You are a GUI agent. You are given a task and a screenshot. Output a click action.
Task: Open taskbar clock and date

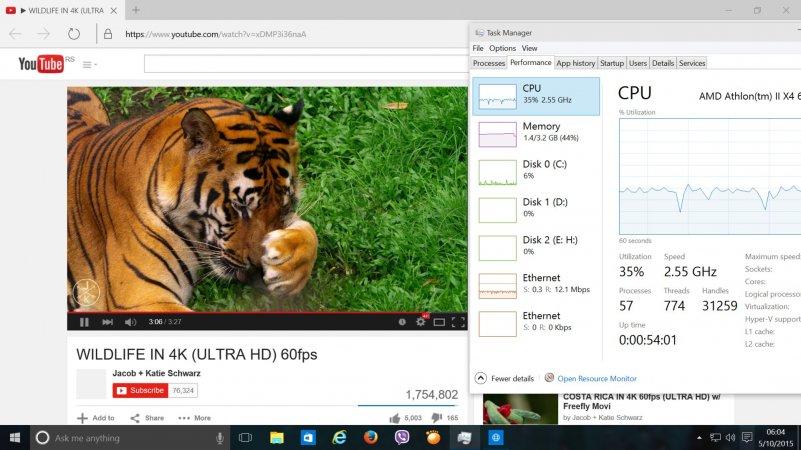(x=775, y=438)
